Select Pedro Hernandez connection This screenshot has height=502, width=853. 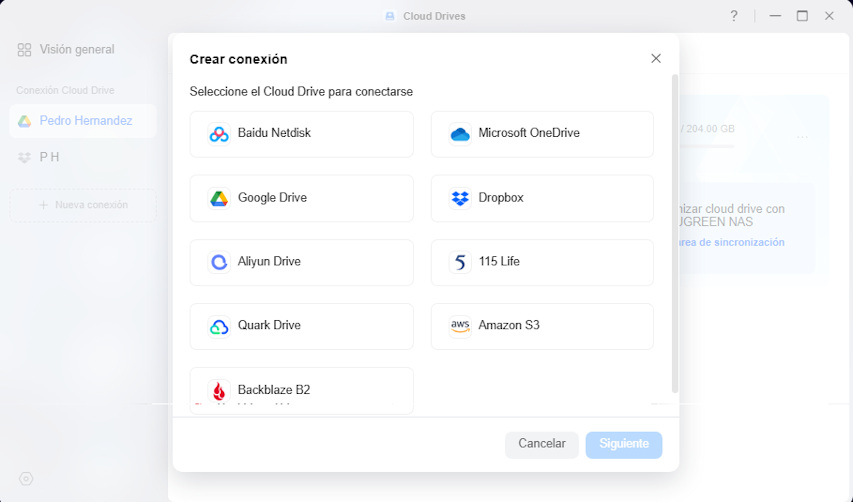(83, 121)
